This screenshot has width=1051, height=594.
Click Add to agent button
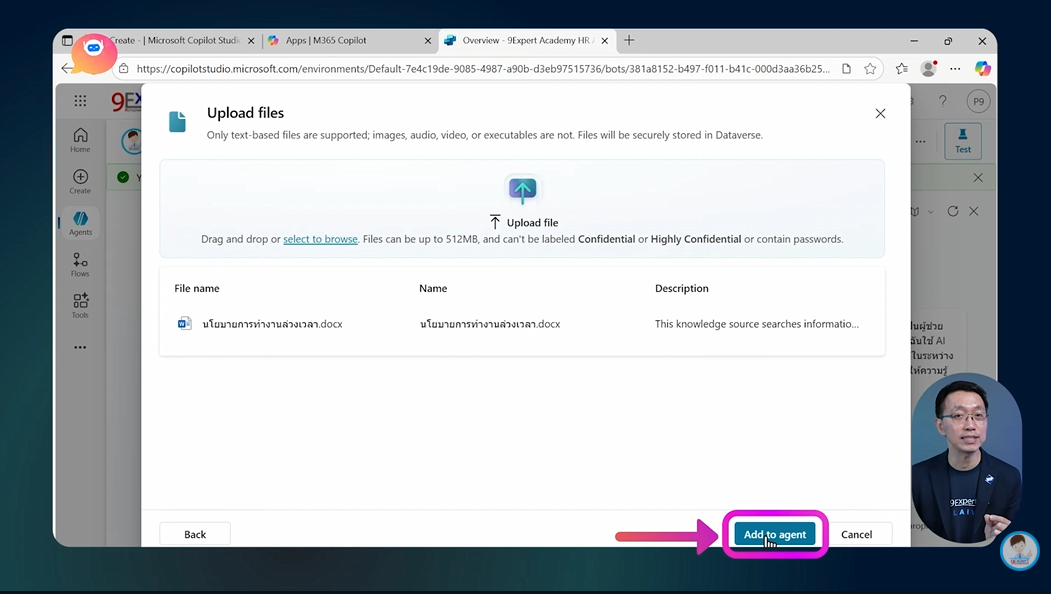click(775, 533)
